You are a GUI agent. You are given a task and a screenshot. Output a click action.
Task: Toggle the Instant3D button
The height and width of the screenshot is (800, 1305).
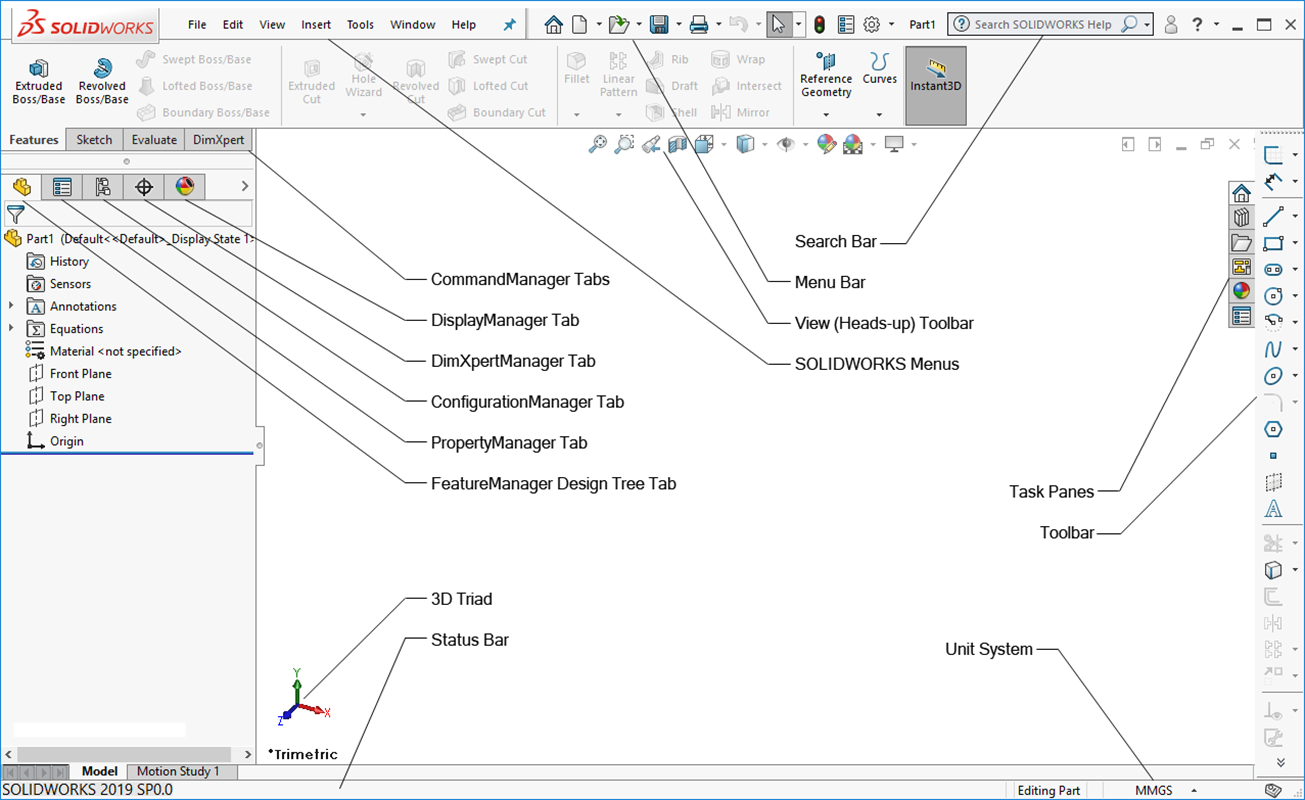point(936,85)
